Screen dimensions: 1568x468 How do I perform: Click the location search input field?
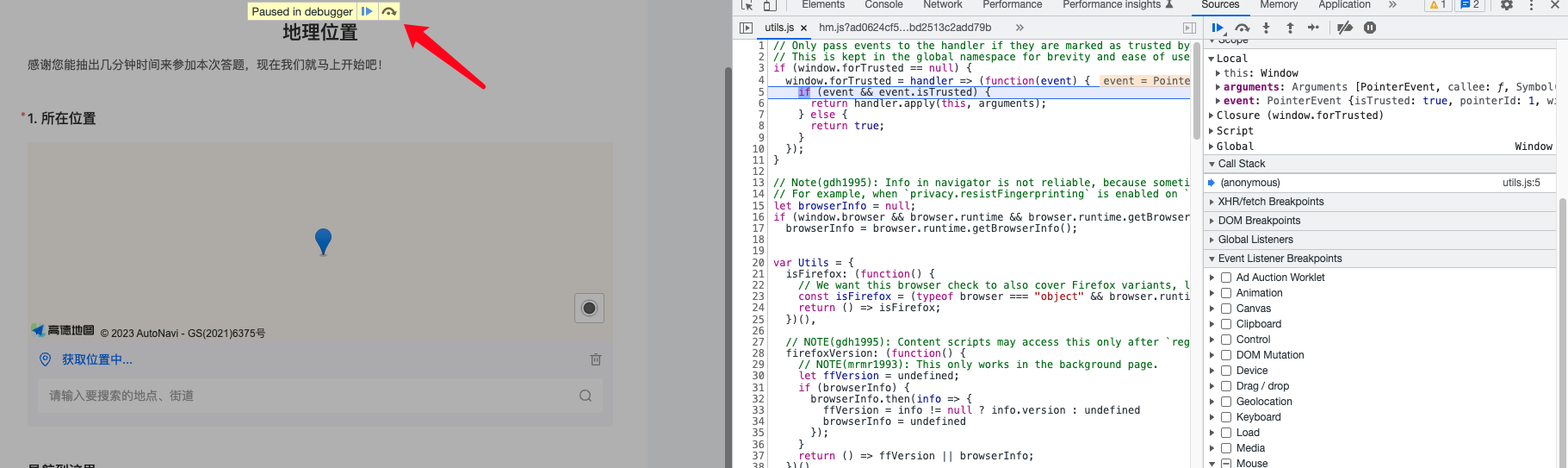tap(319, 396)
